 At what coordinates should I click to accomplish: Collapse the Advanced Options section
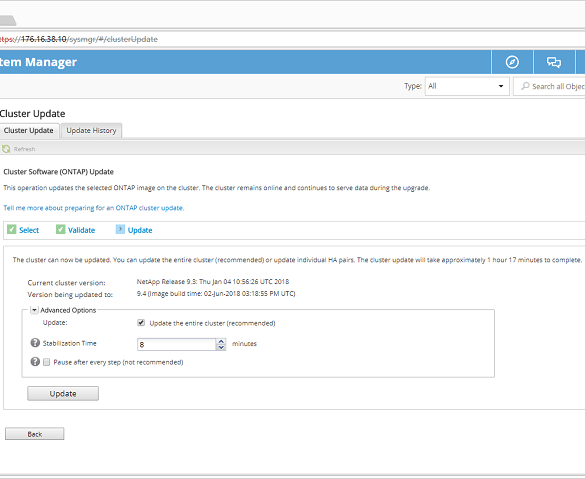point(34,310)
